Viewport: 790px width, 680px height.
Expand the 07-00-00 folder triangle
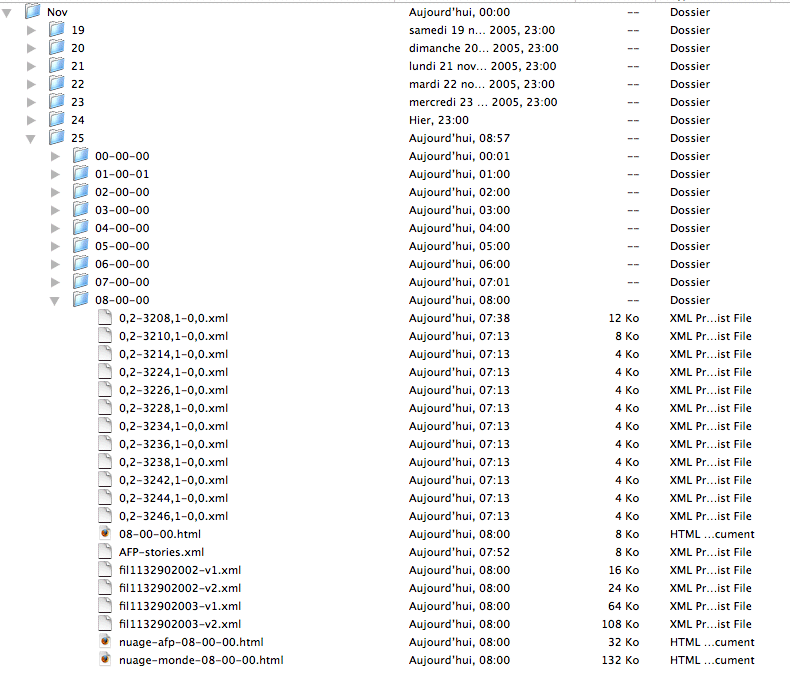(x=55, y=282)
